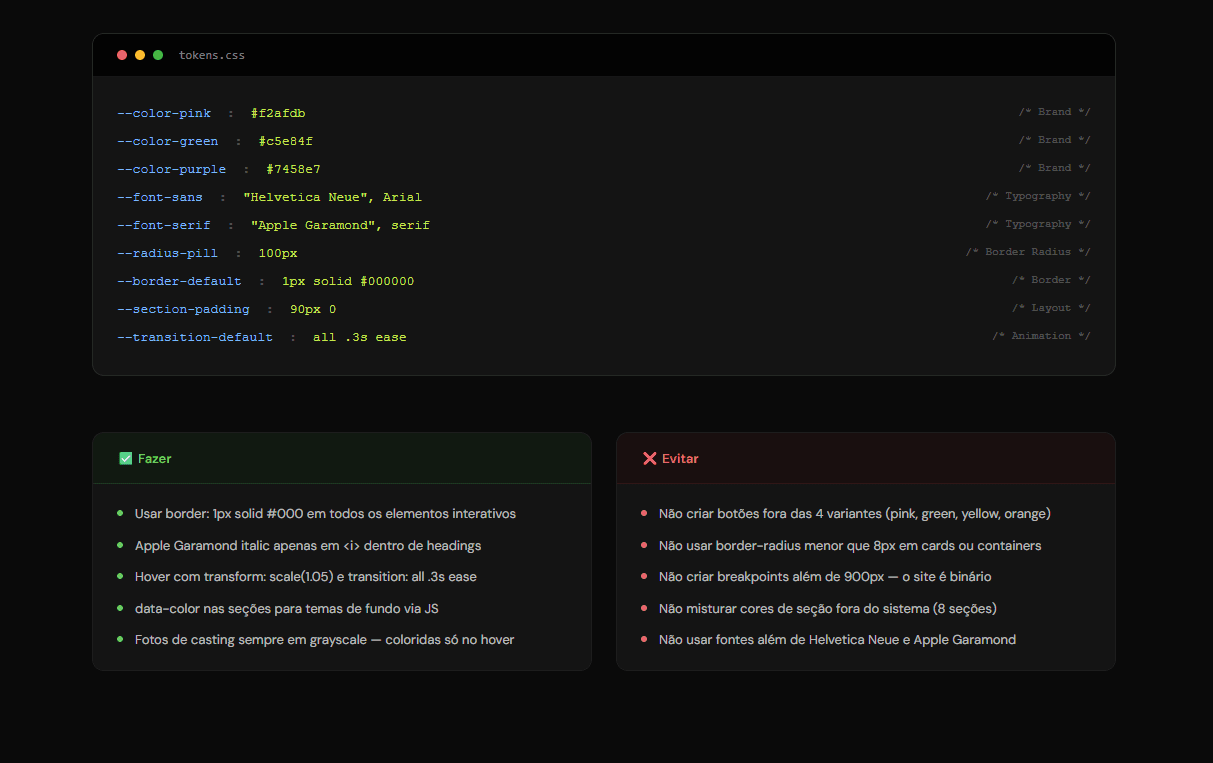Screen dimensions: 1213x763
Task: Click the --color-green token name
Action: point(168,141)
